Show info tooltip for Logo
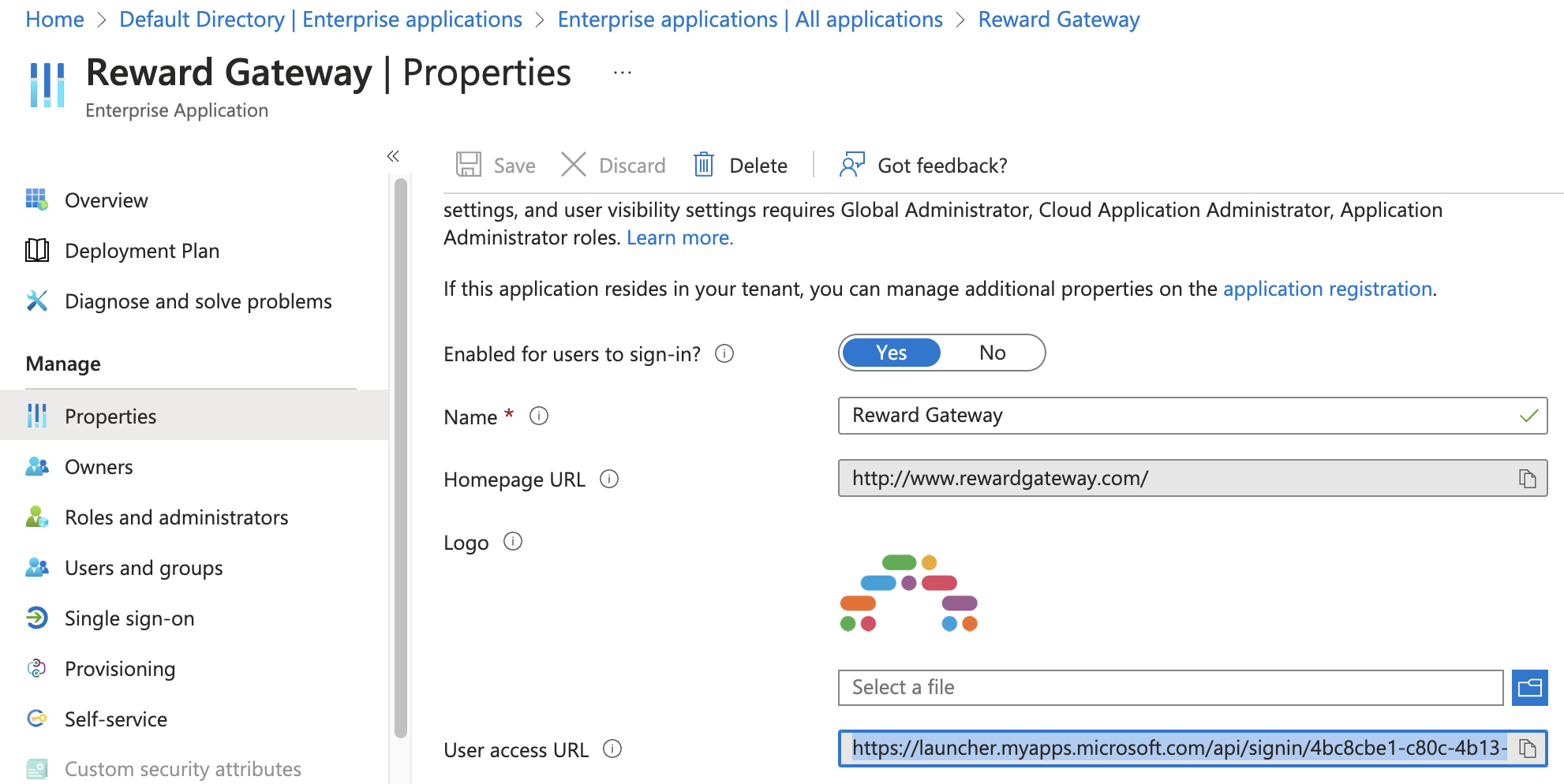The image size is (1564, 784). 513,541
